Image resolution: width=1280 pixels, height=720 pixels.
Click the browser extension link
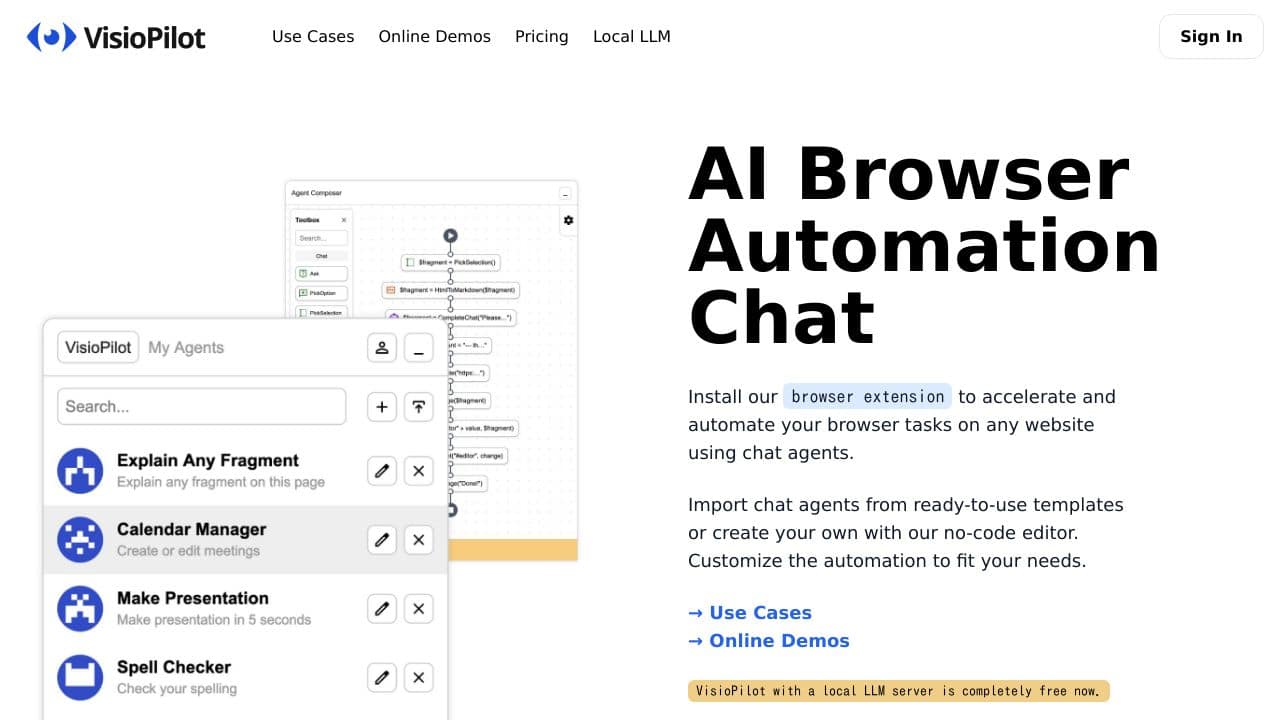tap(867, 397)
